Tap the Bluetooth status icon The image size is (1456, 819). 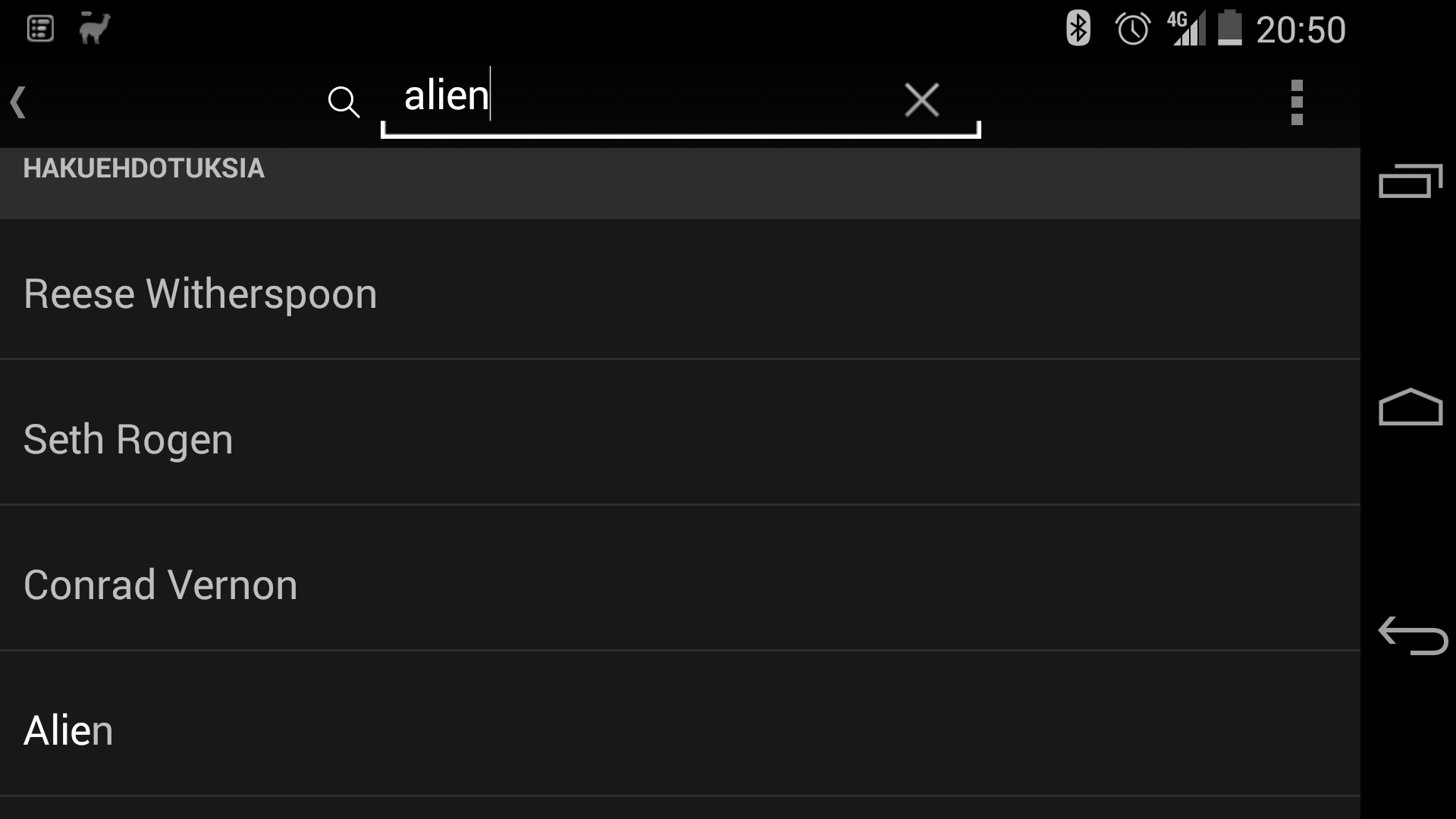pos(1078,30)
